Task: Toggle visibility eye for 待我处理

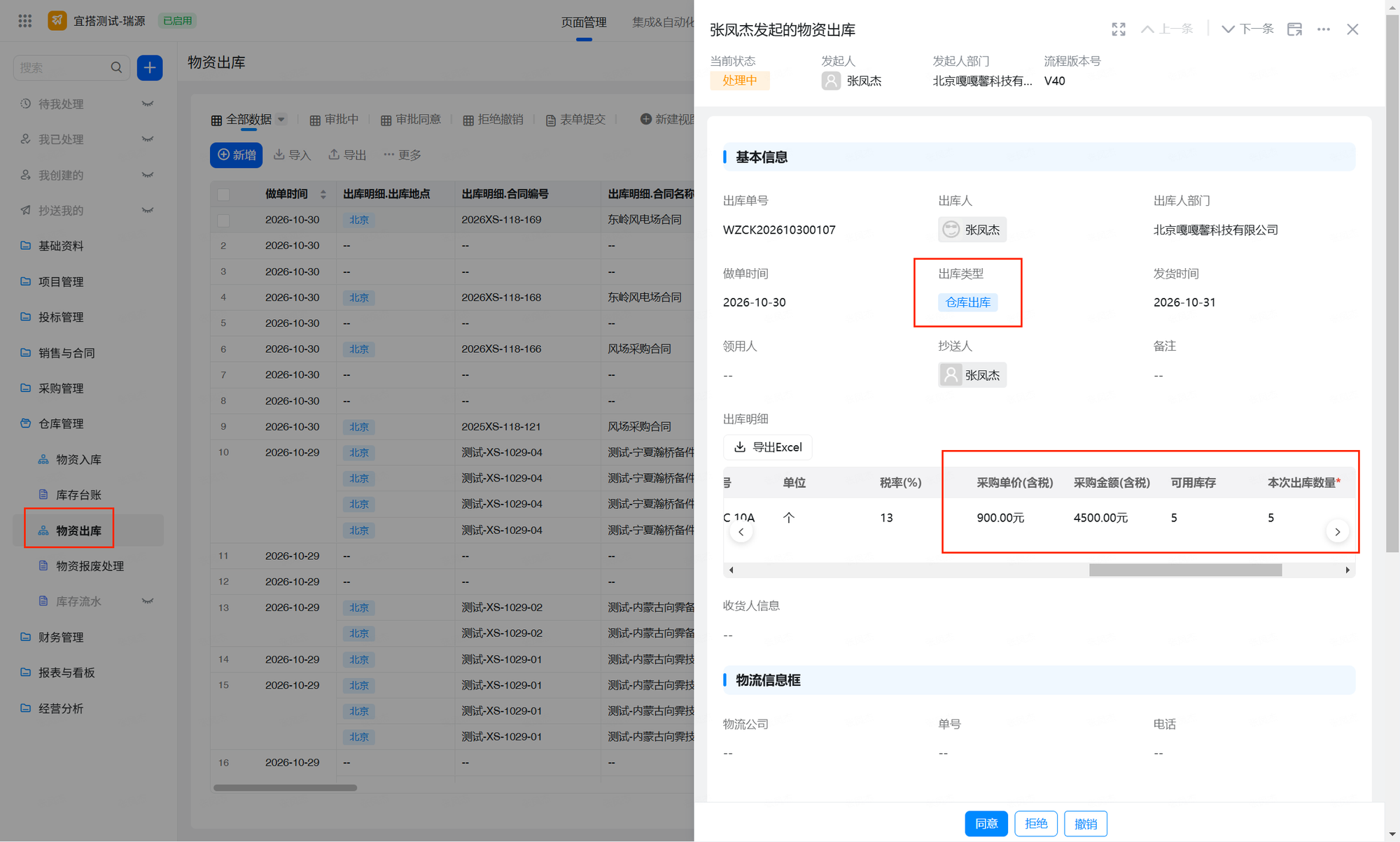Action: (x=148, y=104)
